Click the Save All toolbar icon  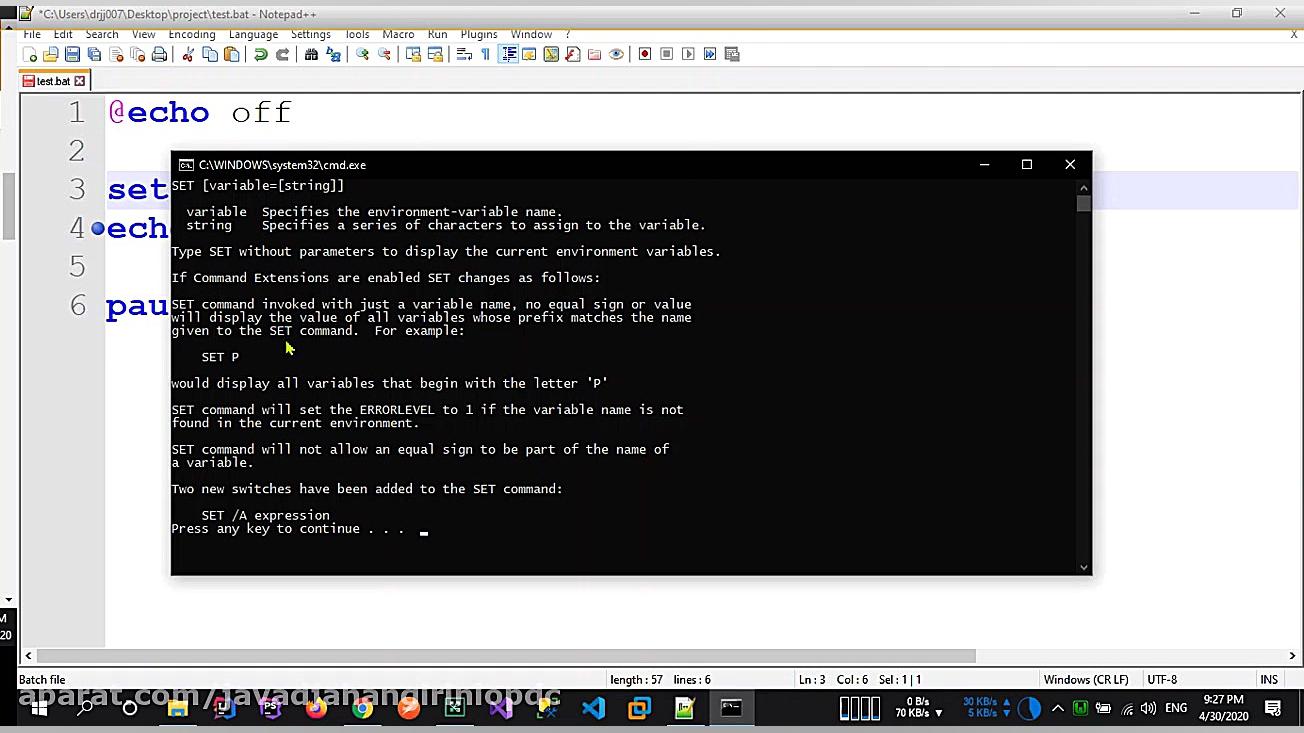94,54
